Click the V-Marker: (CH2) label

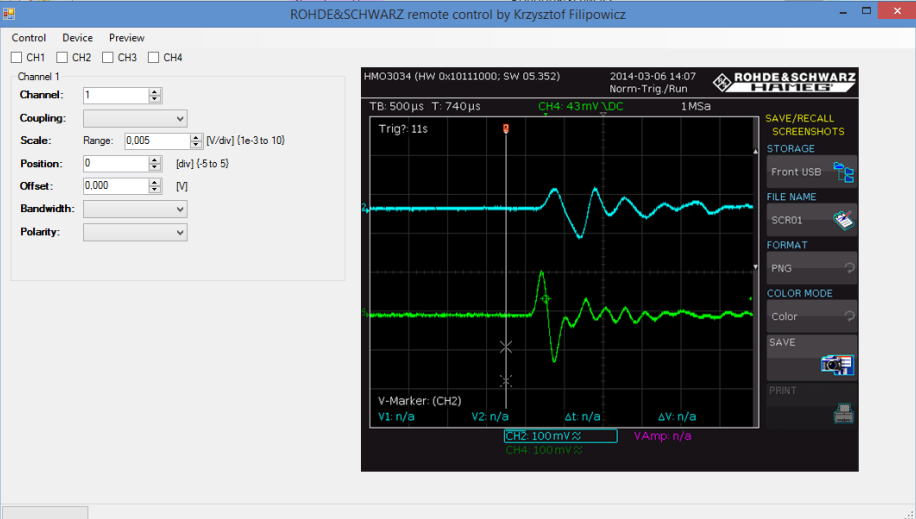(419, 401)
